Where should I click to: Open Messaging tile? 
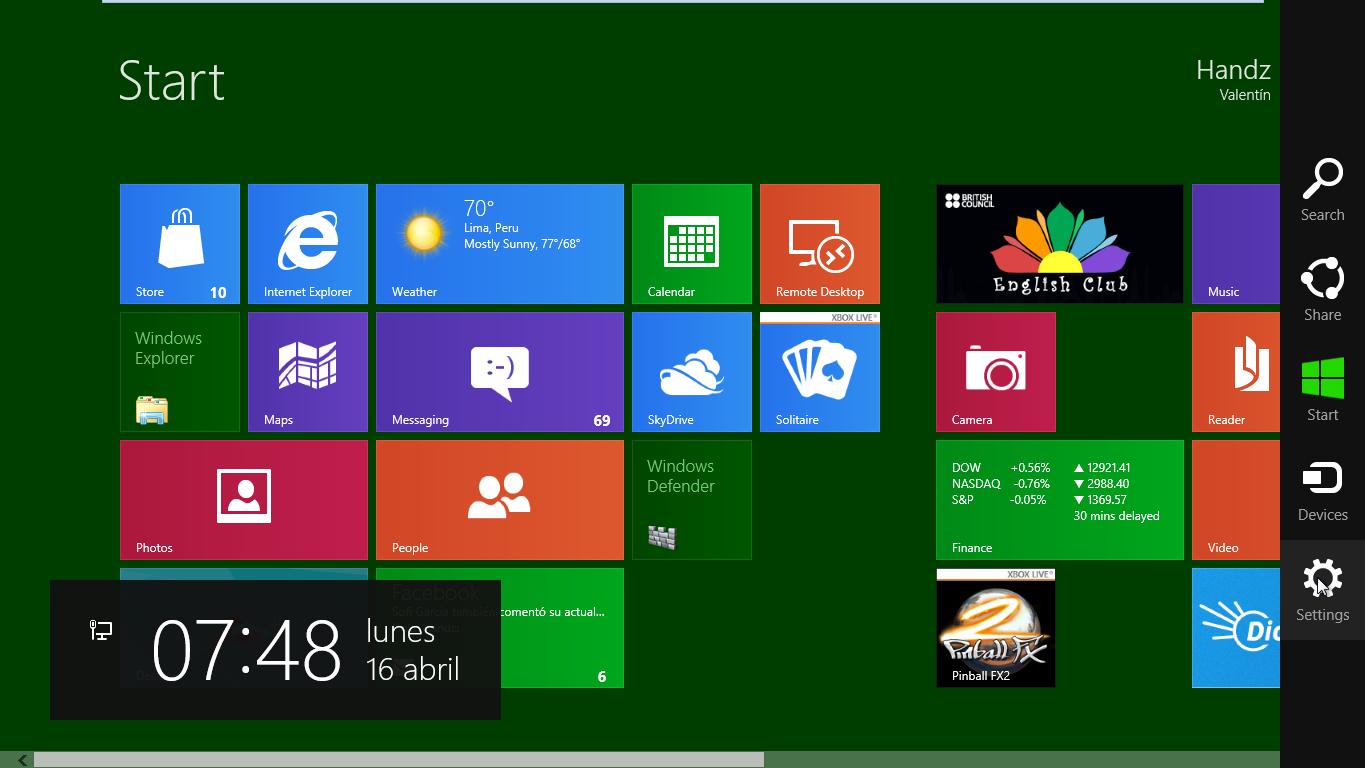pos(500,372)
